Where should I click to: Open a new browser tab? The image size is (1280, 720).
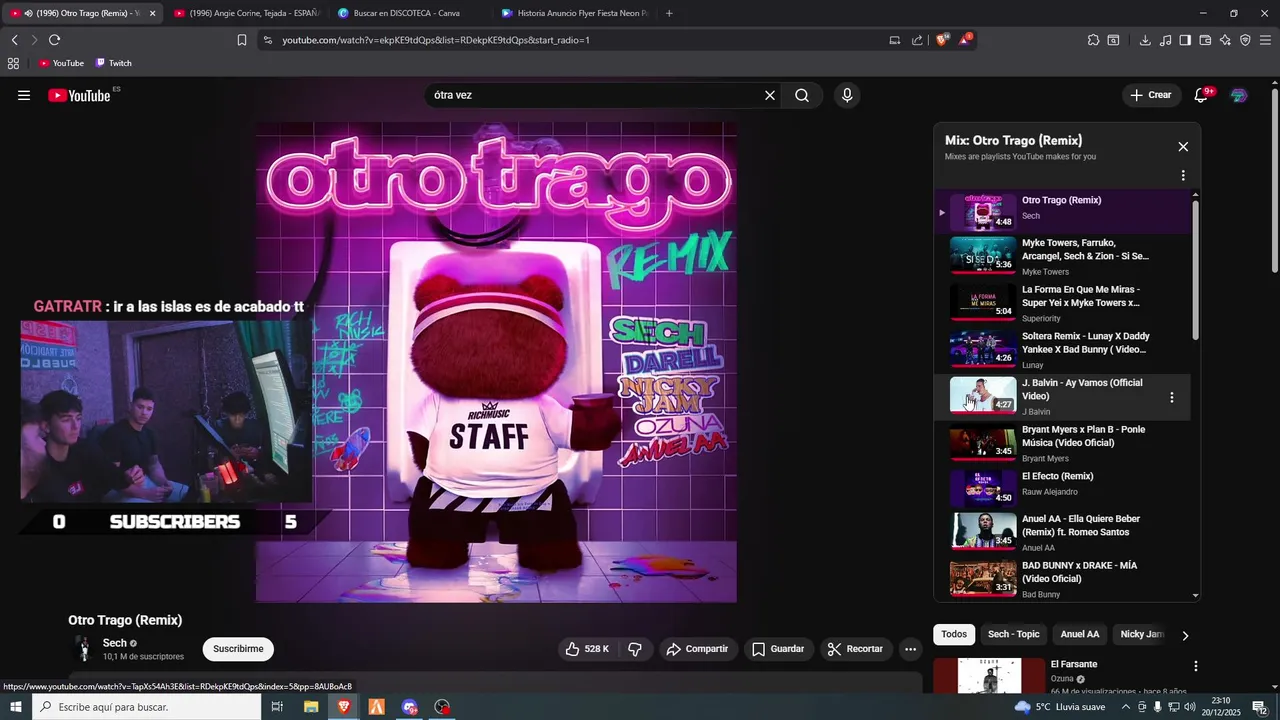pos(669,13)
